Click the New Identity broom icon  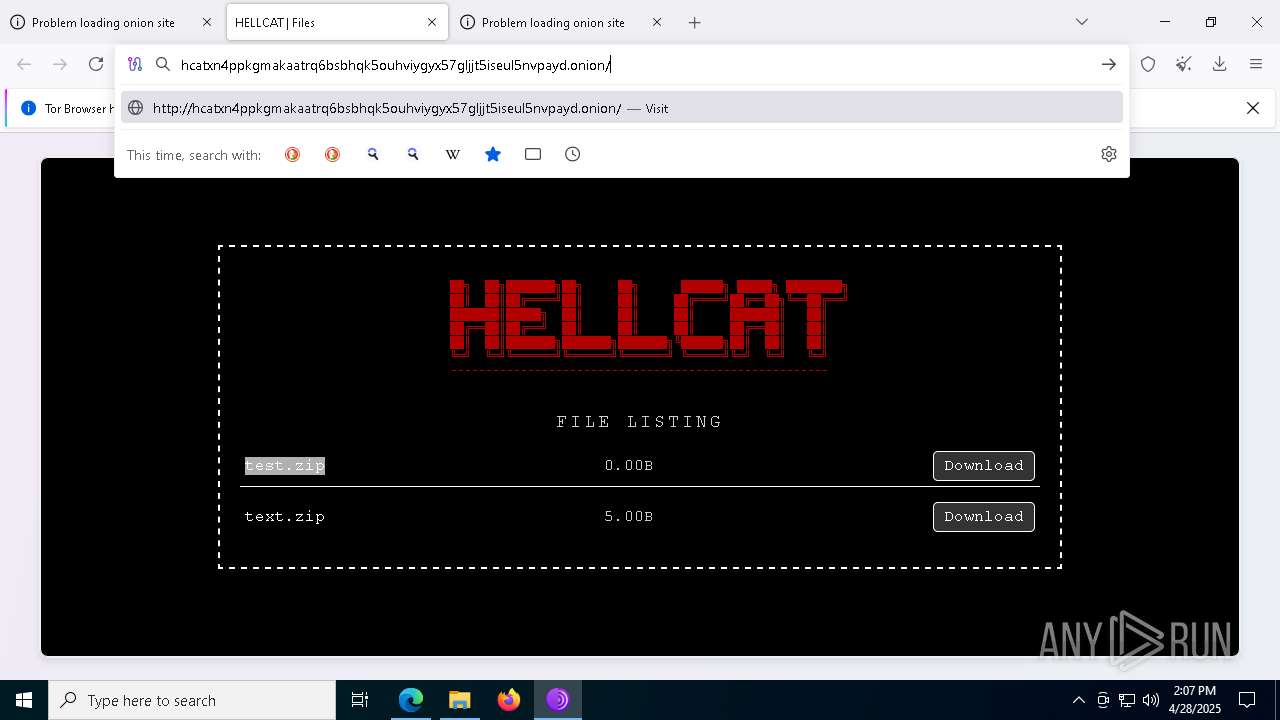click(x=1184, y=64)
